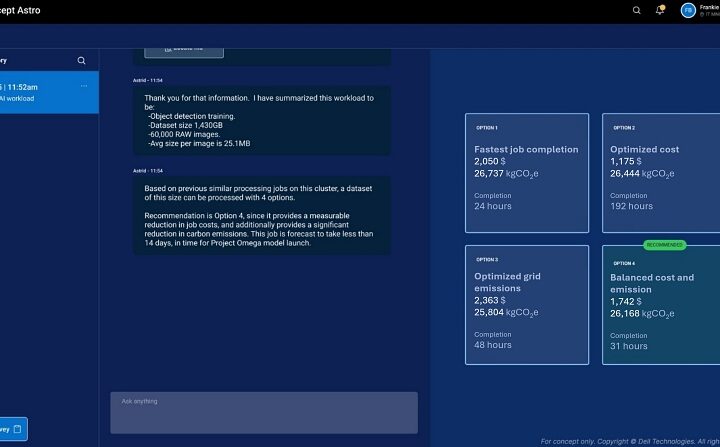Click the search icon in top bar

[x=636, y=10]
